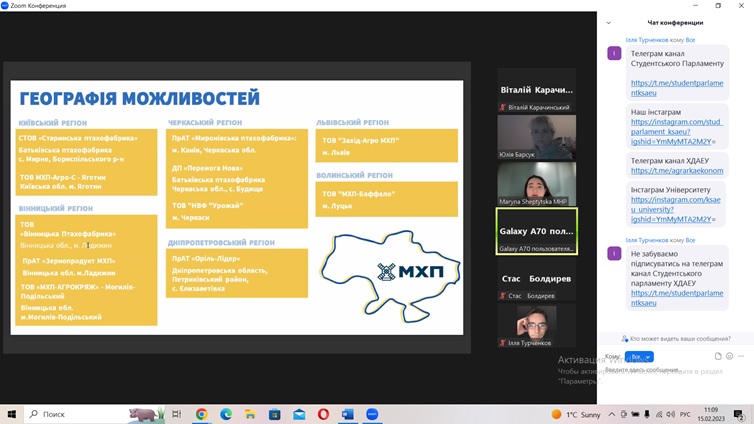Click 'ДНІПРОПЕТРОВСЬКИЙ РЕГІОН' heading on slide

(221, 243)
